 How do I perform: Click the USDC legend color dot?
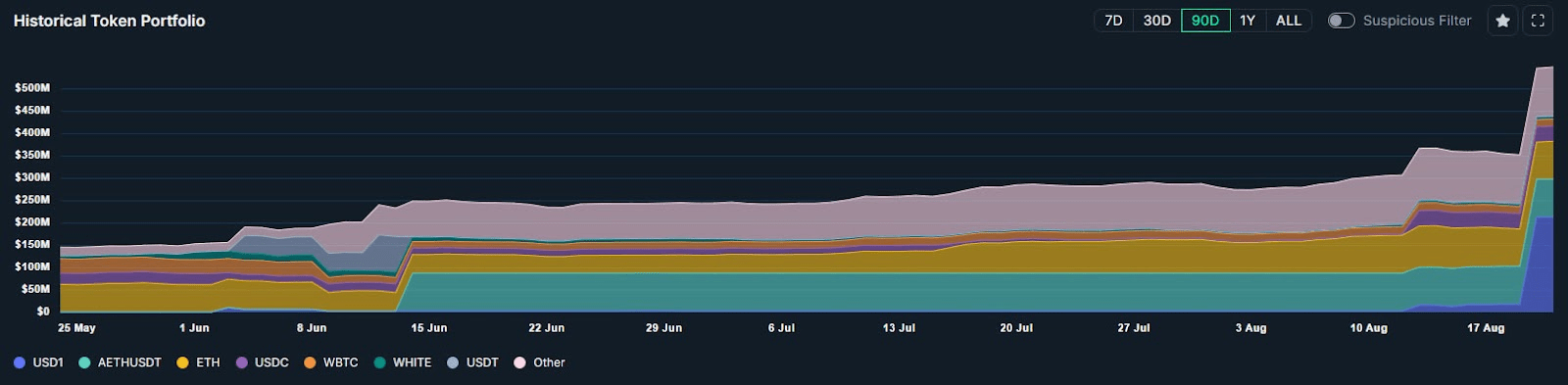241,362
